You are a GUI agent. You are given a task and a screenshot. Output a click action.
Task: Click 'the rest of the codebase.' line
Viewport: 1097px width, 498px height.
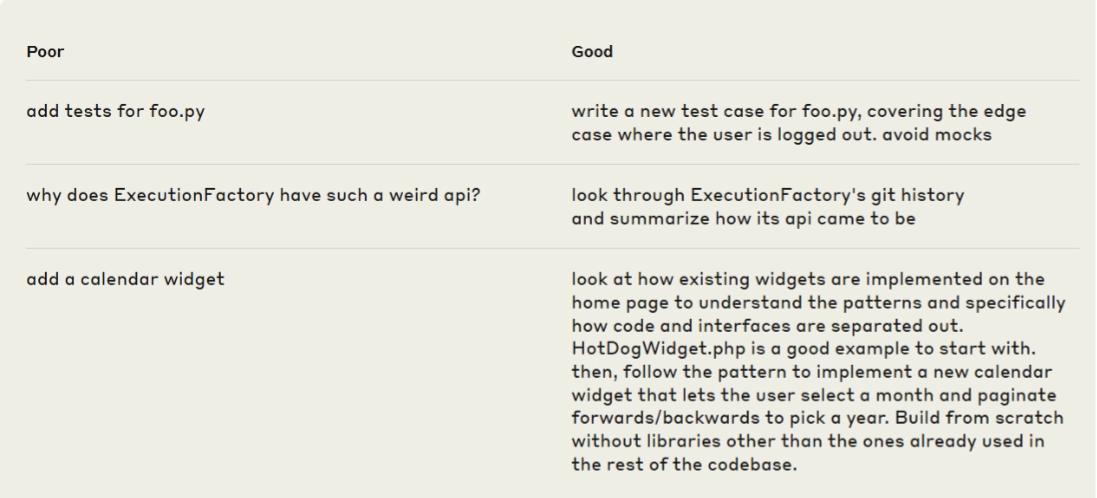tap(684, 464)
